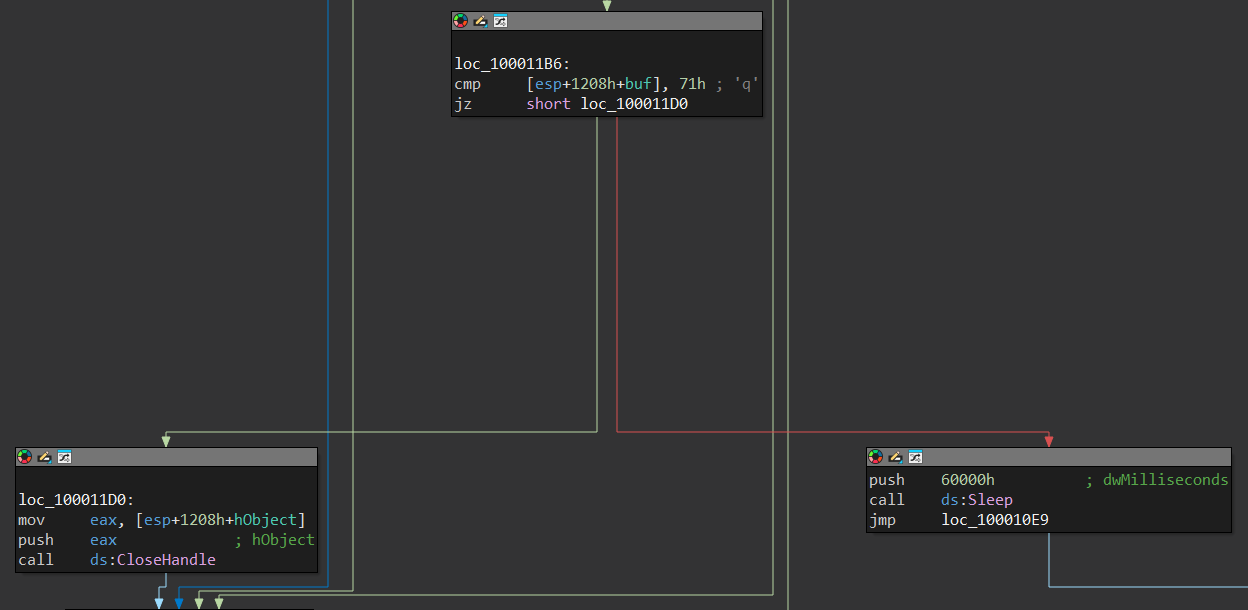Follow loc_100011D0 operand in jz instruction

point(634,104)
